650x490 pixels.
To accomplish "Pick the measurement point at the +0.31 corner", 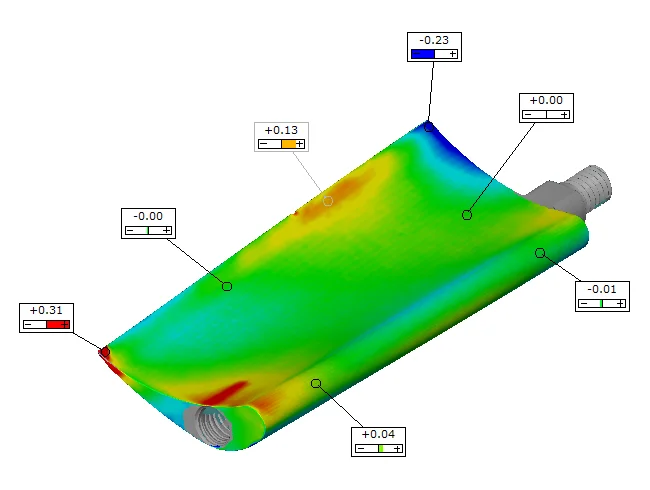I will click(103, 351).
